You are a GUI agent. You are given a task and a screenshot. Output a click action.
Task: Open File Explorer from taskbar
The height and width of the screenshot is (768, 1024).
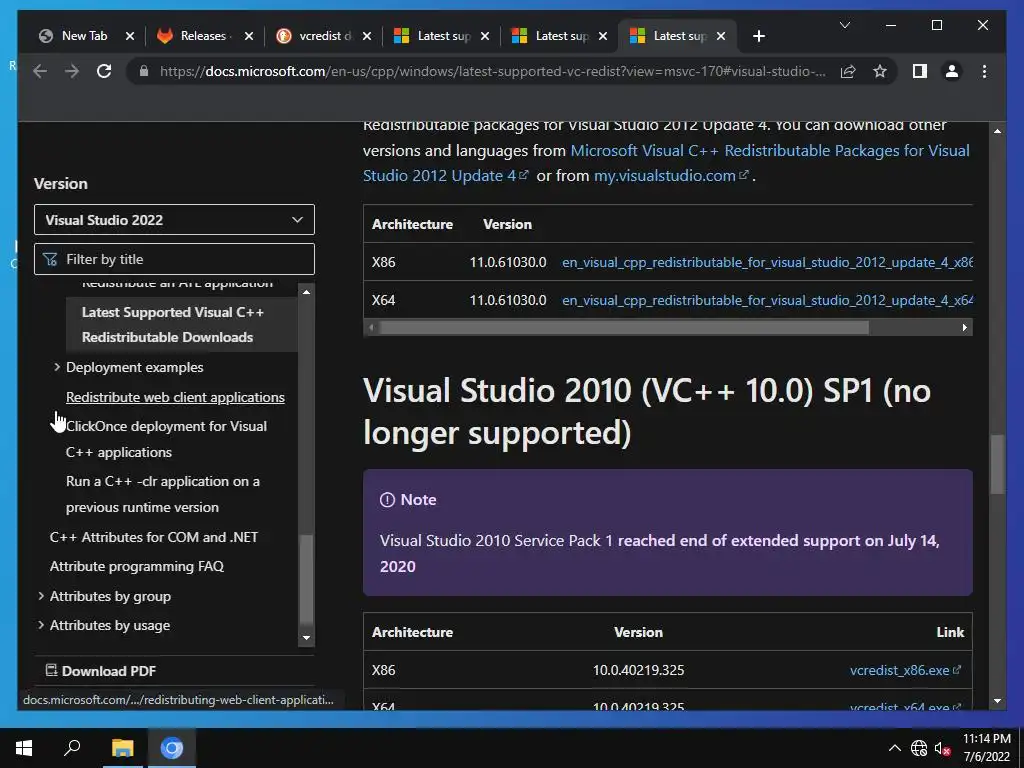[122, 748]
